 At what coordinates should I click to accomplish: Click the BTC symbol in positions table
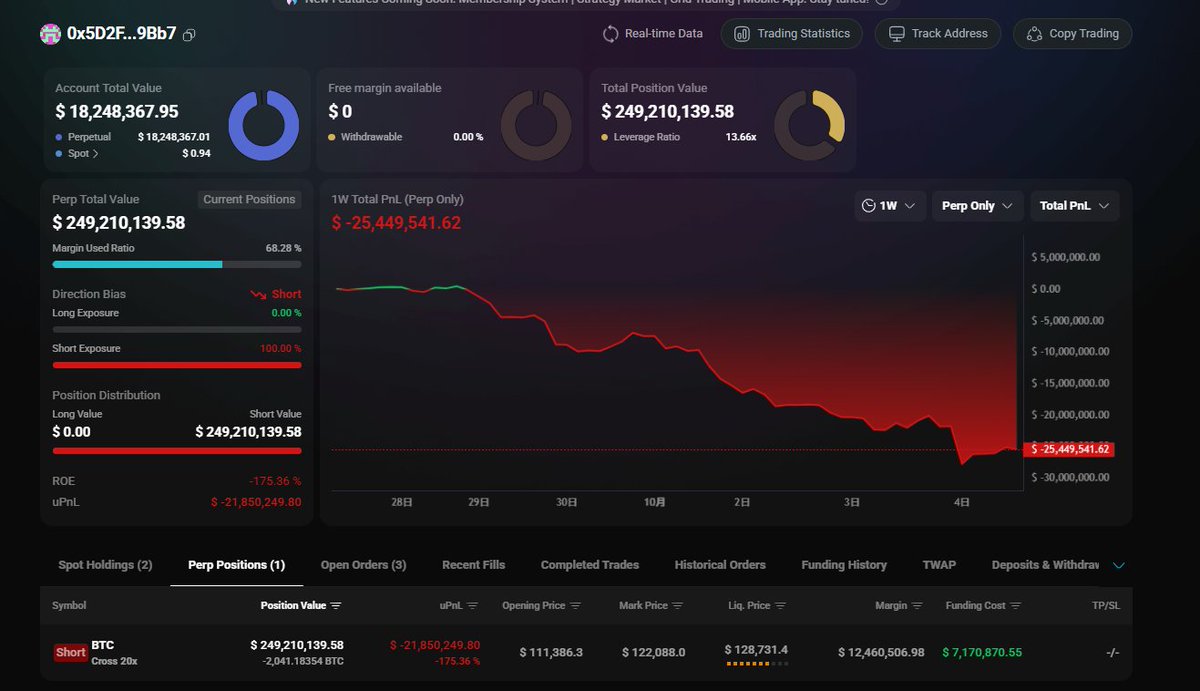coord(102,645)
